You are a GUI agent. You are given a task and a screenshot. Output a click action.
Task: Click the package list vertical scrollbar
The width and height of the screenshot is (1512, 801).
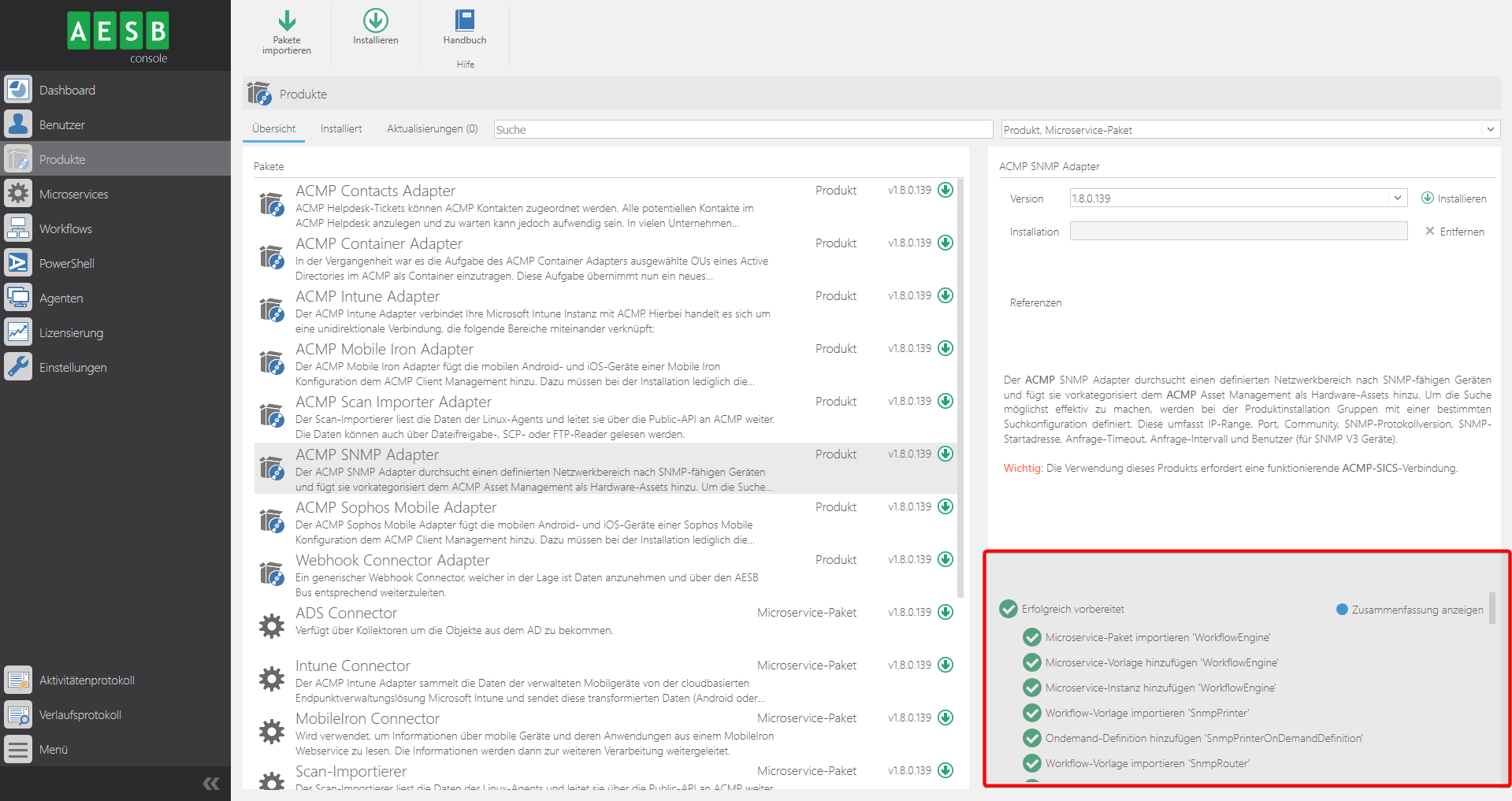960,388
